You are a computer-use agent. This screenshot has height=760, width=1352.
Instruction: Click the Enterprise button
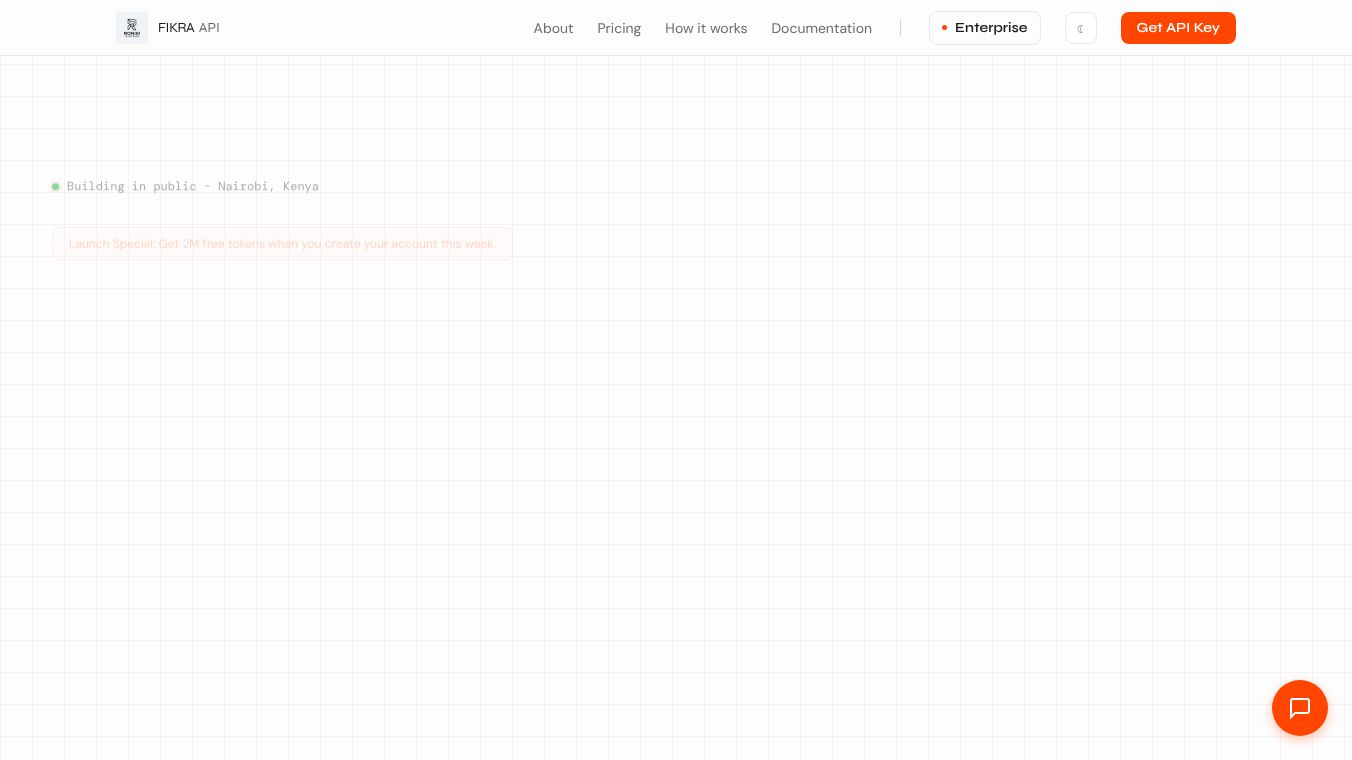(x=985, y=28)
